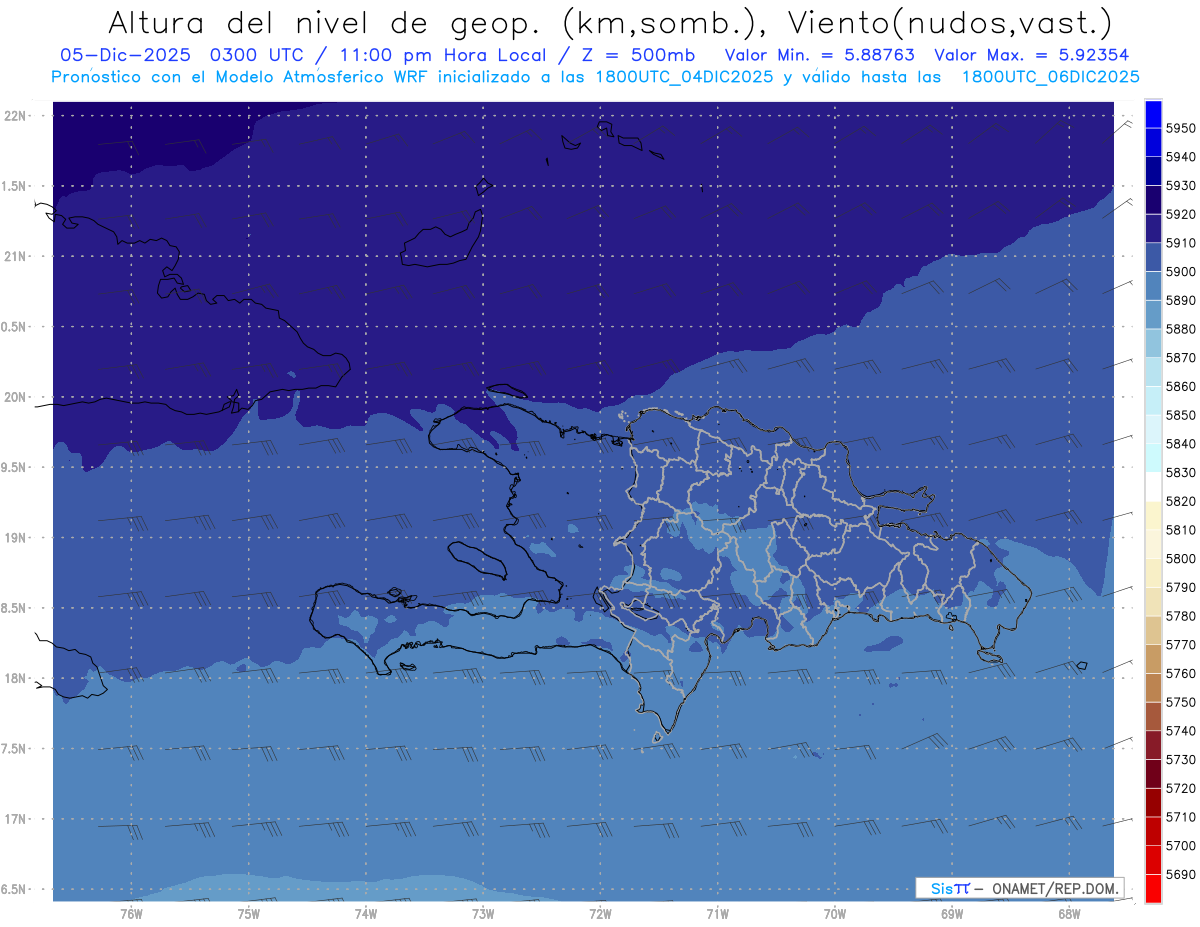This screenshot has height=927, width=1200.
Task: Click the 'Valor Min. = 5.88763' text
Action: (x=820, y=55)
